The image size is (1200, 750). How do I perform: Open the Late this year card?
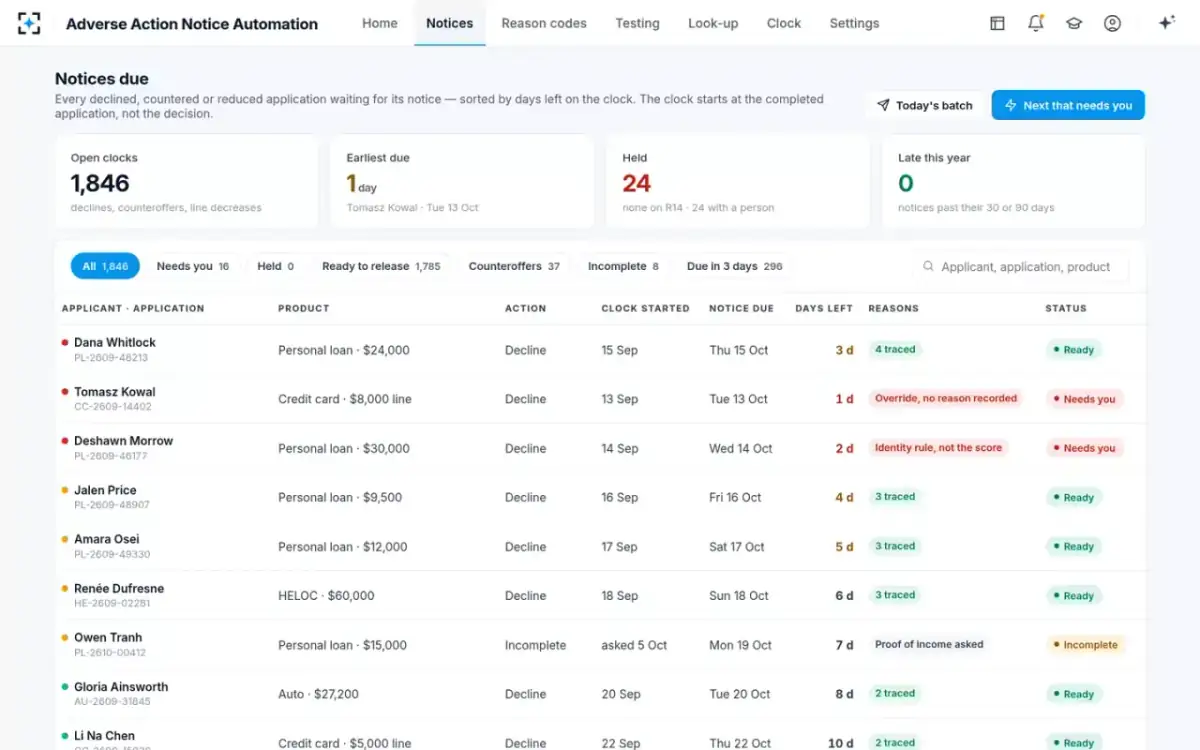coord(1013,182)
